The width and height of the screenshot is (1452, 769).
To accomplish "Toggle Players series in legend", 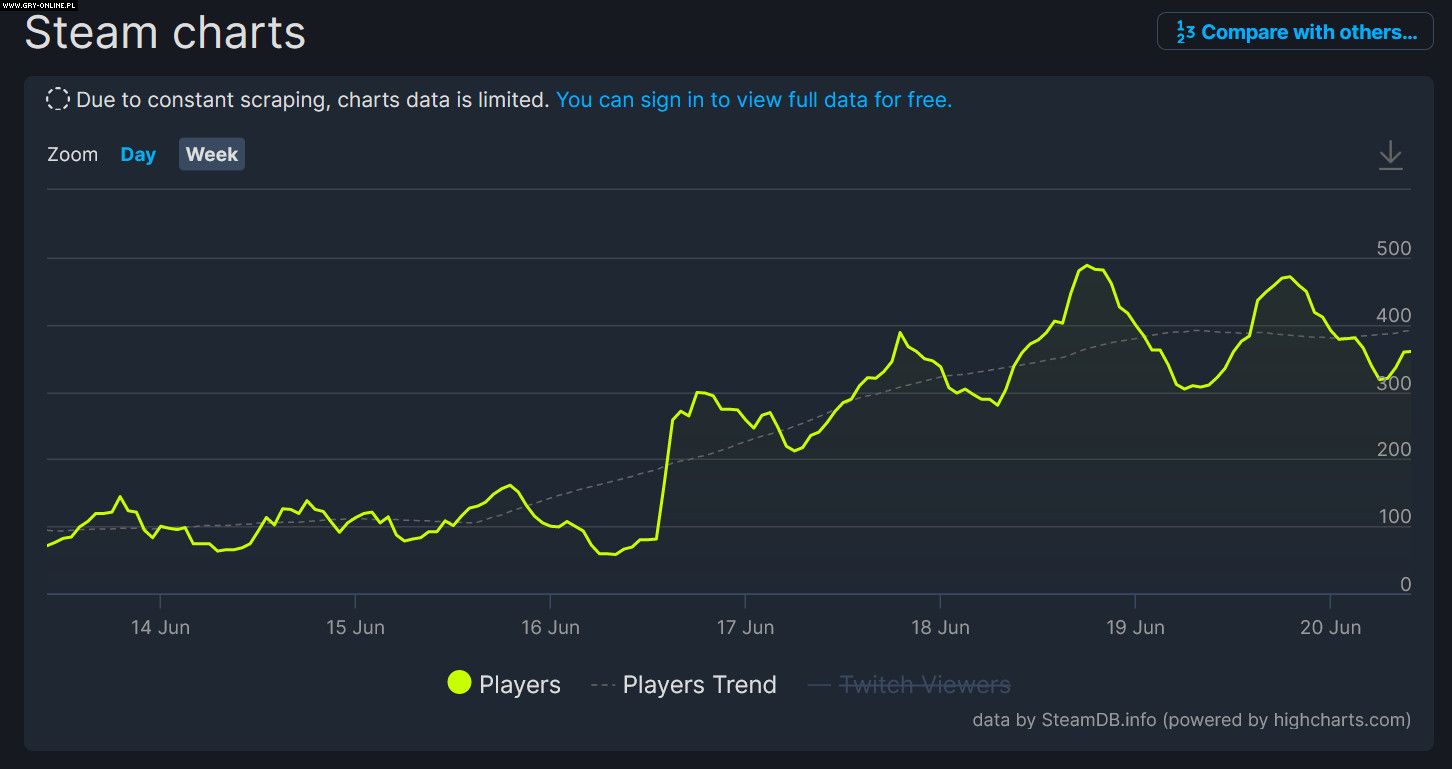I will point(519,685).
